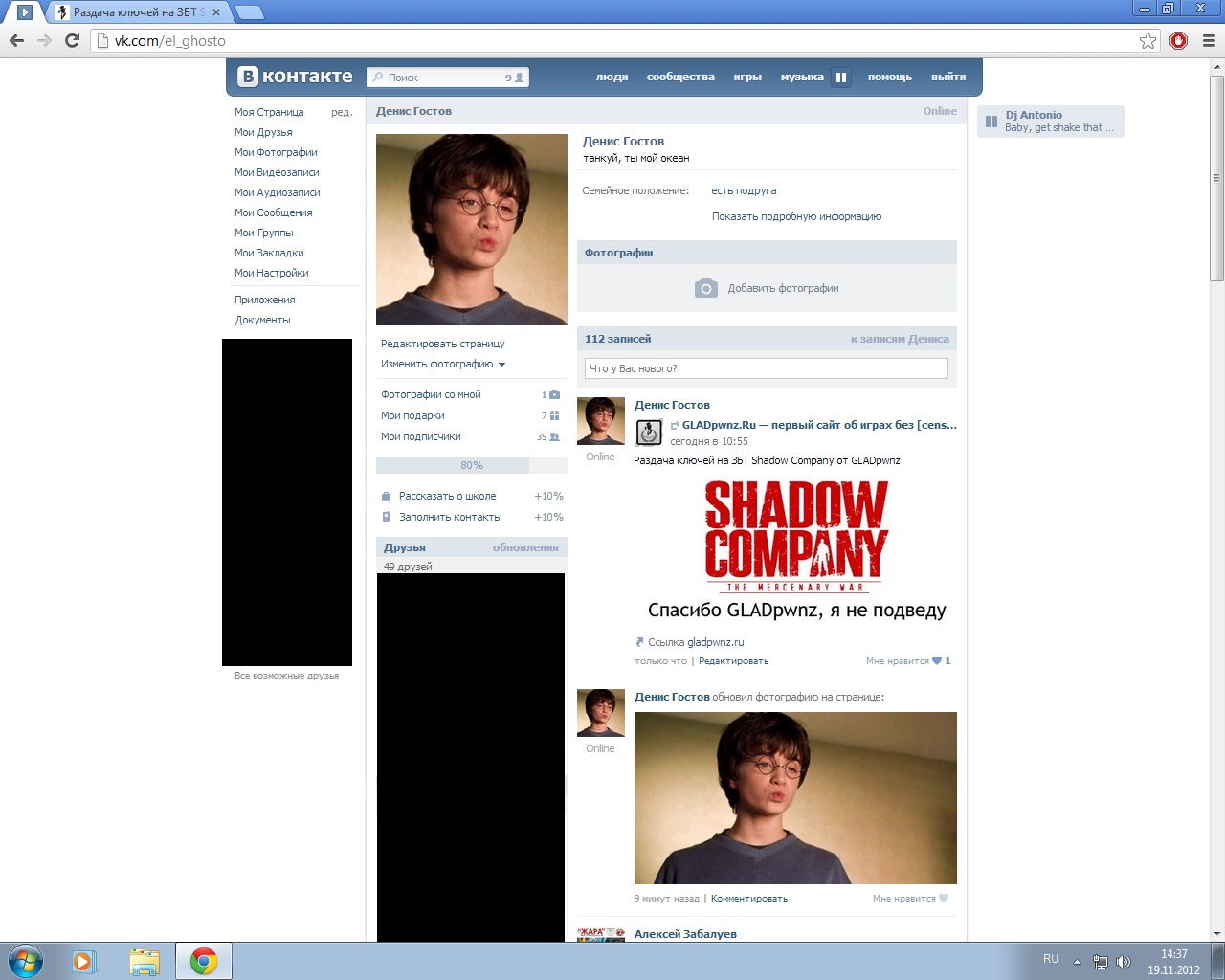Image resolution: width=1225 pixels, height=980 pixels.
Task: Like the updated profile photo post
Action: pos(944,898)
